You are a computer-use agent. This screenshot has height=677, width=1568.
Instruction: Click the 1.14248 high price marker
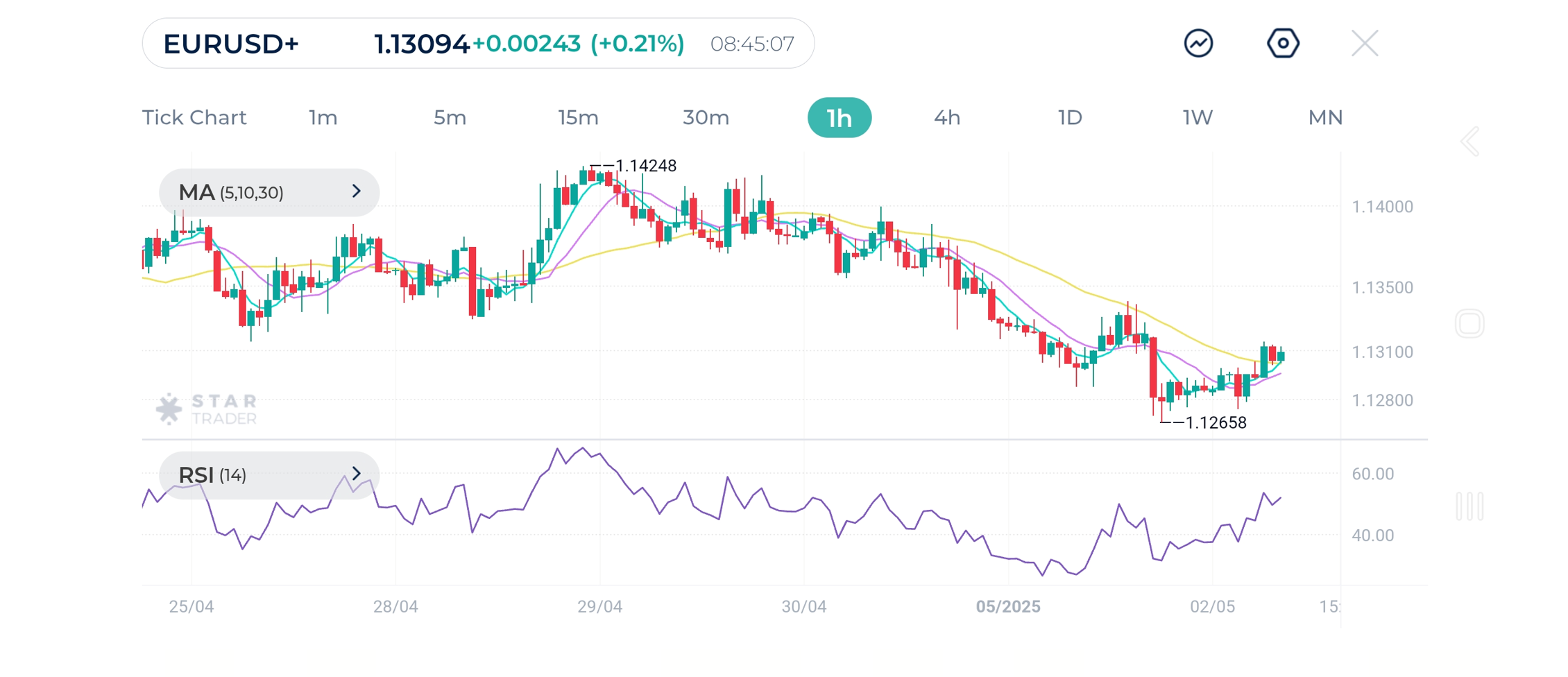coord(645,165)
